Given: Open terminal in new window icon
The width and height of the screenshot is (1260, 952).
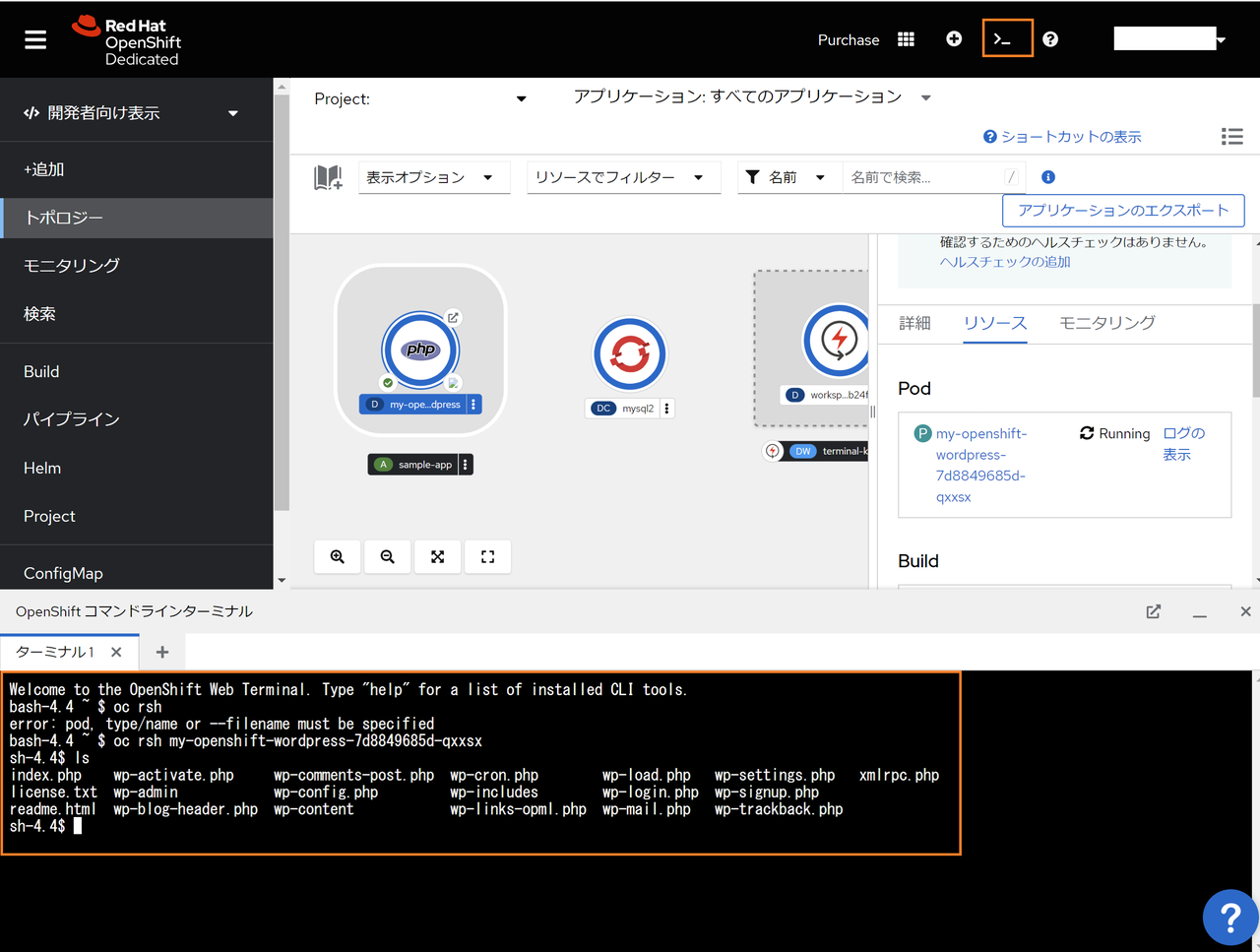Looking at the screenshot, I should point(1154,611).
